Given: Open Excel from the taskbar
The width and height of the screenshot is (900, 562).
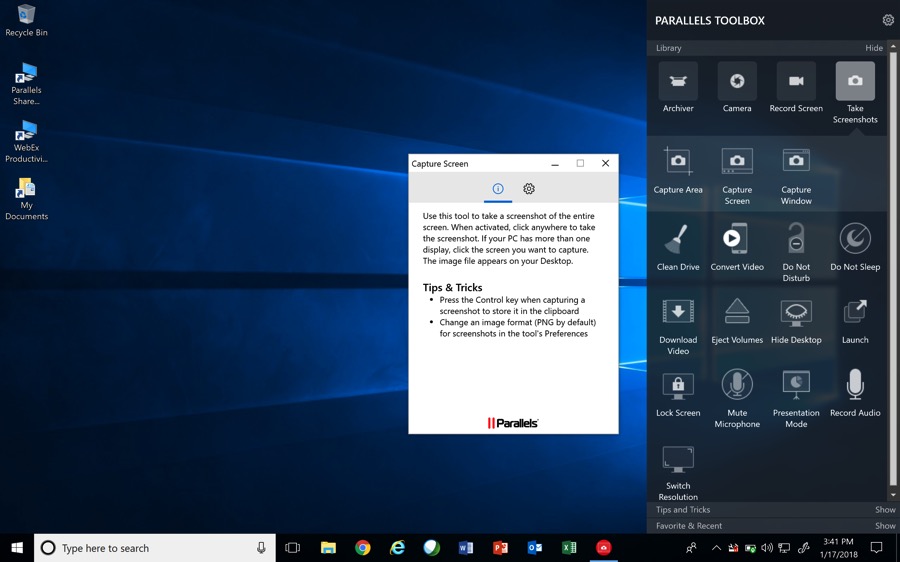Looking at the screenshot, I should [569, 548].
